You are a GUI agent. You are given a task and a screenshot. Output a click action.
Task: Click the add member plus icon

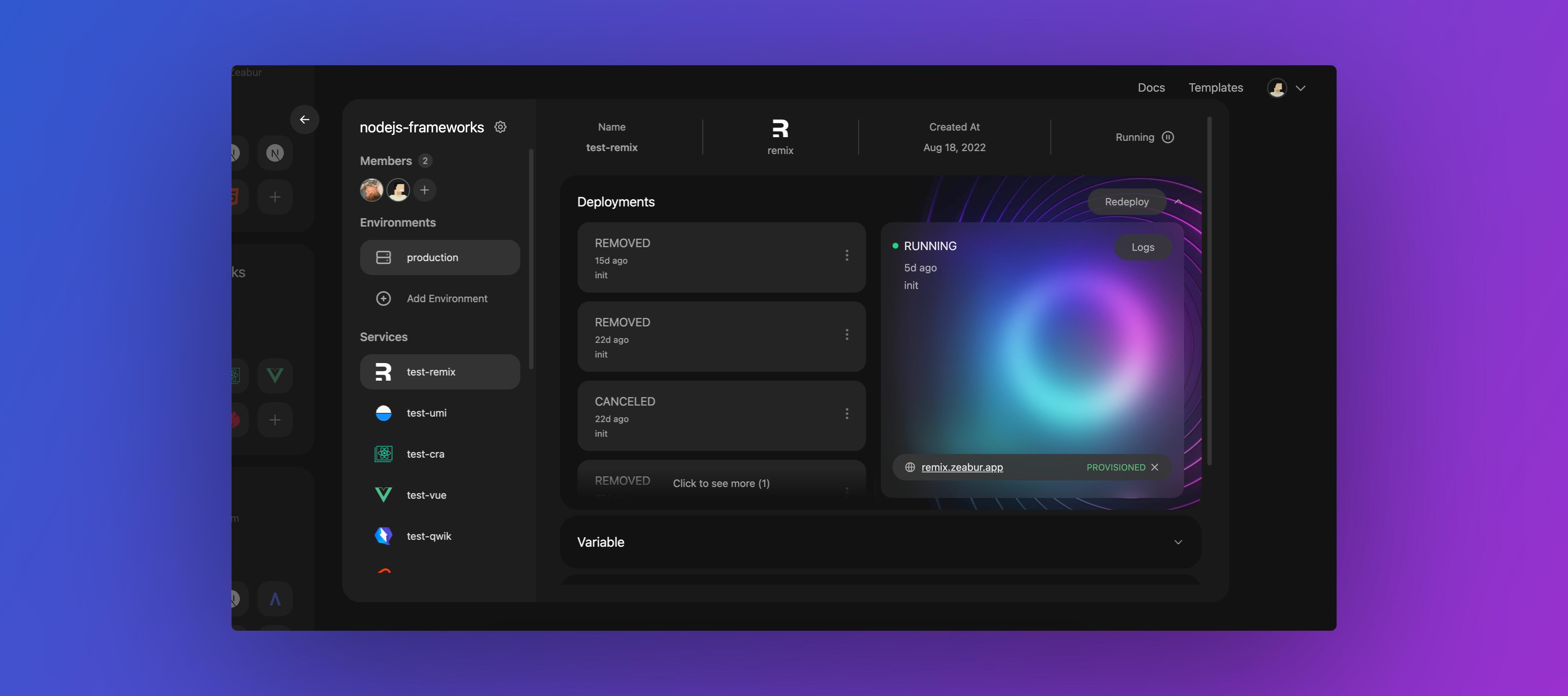[x=424, y=190]
